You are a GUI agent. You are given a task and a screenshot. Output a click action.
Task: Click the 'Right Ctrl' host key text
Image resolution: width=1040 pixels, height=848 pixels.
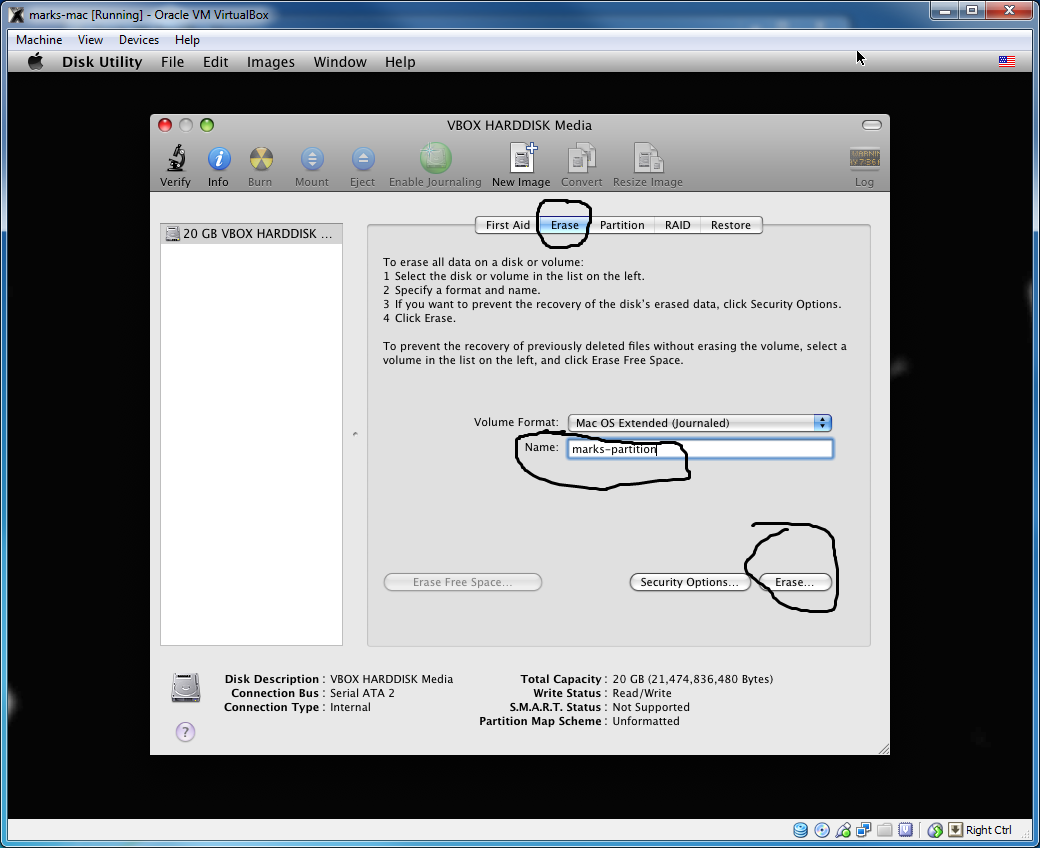coord(988,830)
